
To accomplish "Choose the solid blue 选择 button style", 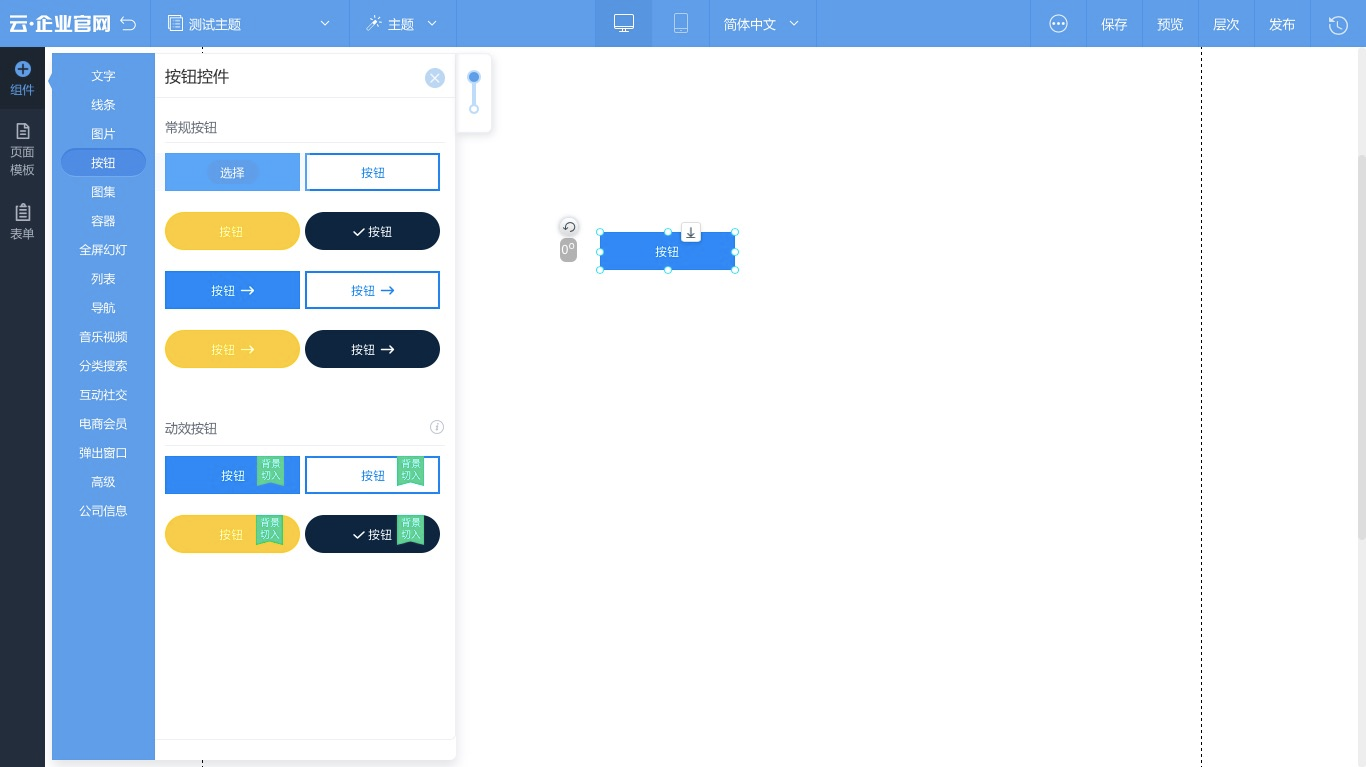I will click(x=232, y=172).
